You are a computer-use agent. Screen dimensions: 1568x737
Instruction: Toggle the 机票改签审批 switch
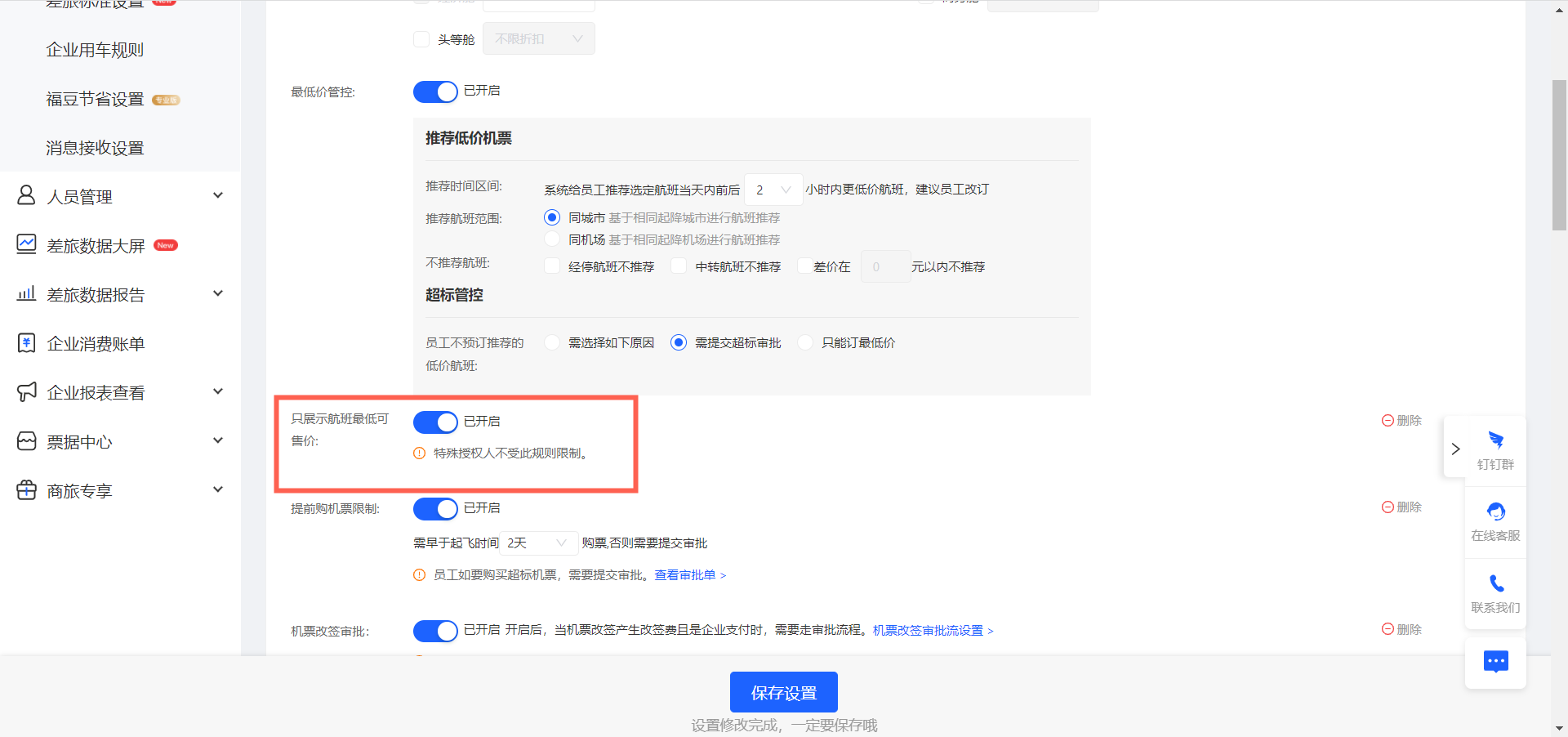435,632
